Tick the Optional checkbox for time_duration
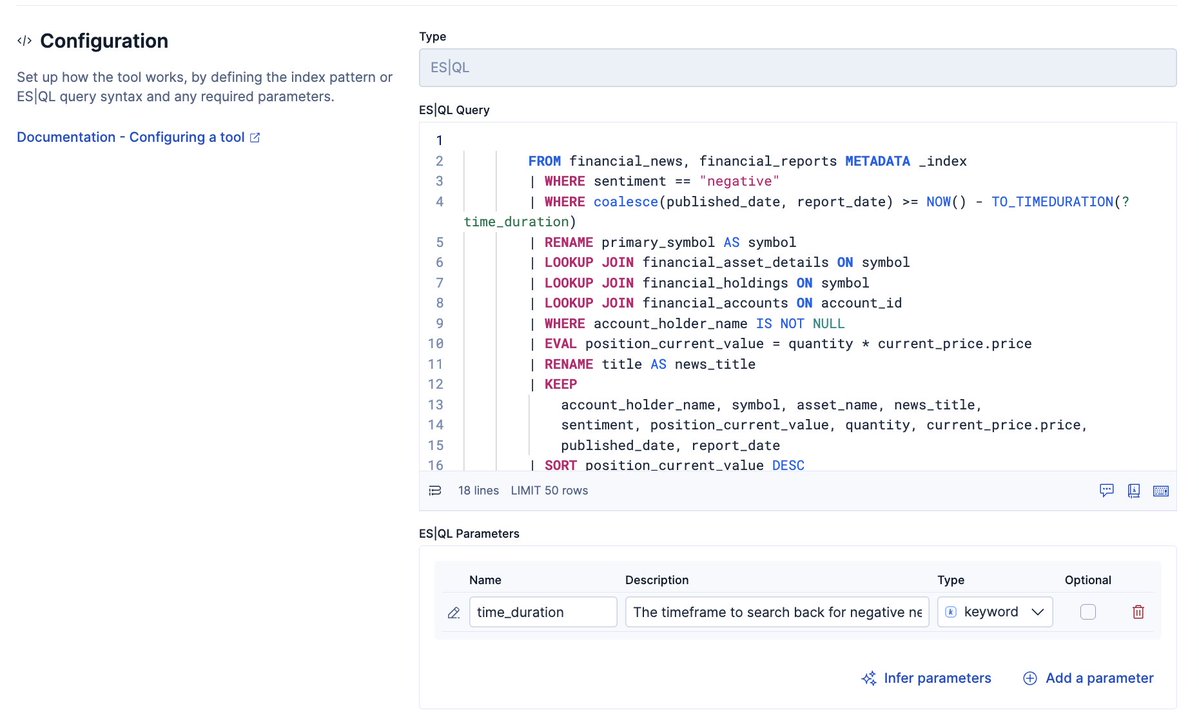1199x726 pixels. tap(1087, 612)
